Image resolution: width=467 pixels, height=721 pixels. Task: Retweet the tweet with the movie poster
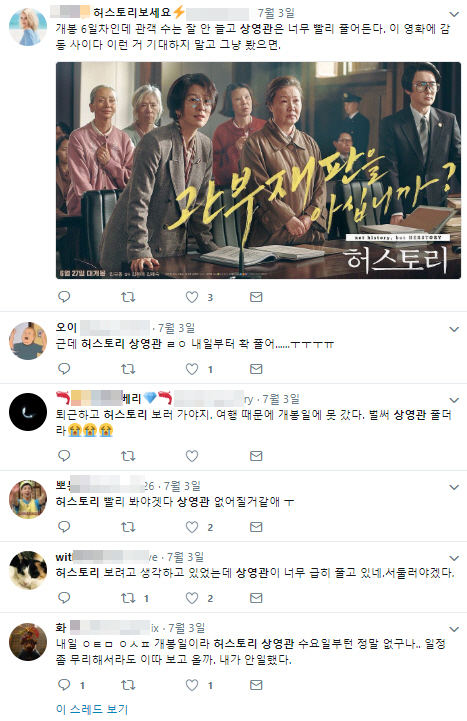[128, 297]
